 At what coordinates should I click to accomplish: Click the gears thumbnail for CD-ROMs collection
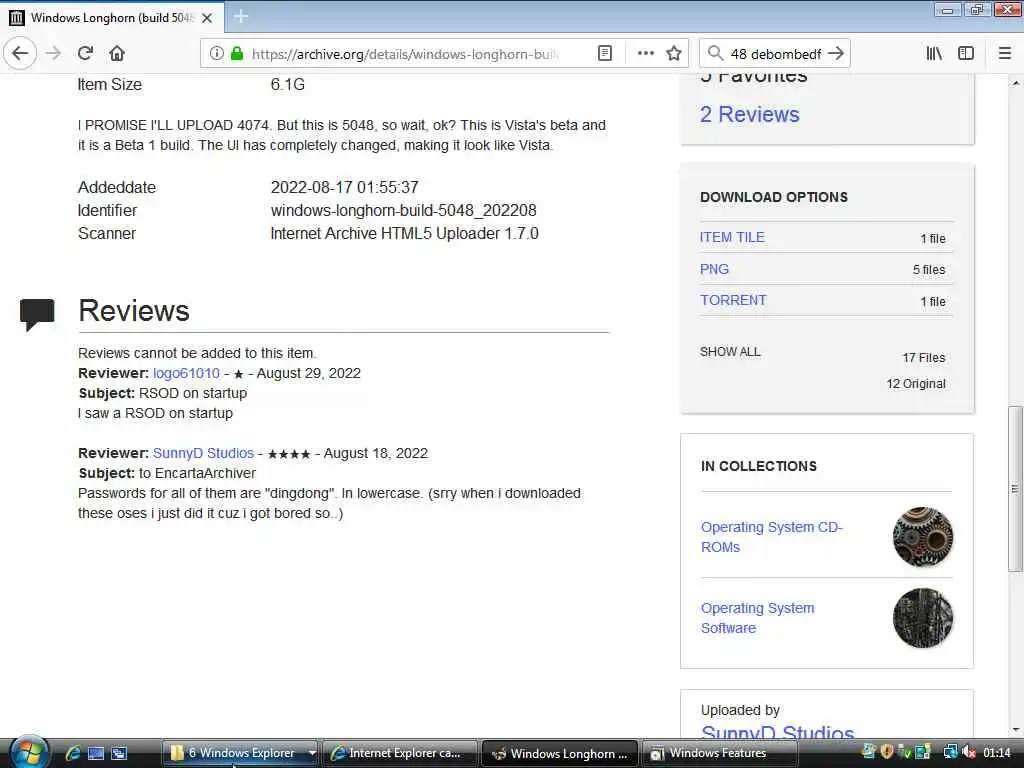tap(922, 537)
